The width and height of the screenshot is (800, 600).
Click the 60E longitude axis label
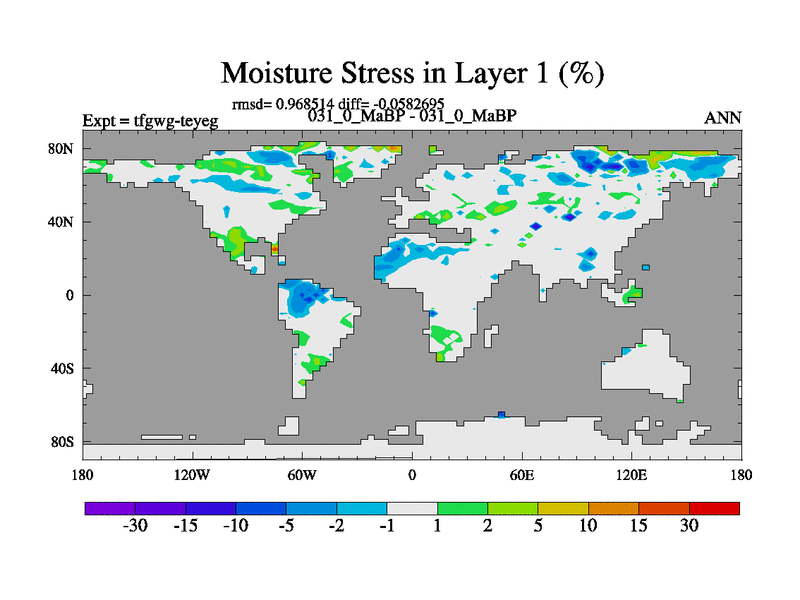522,473
